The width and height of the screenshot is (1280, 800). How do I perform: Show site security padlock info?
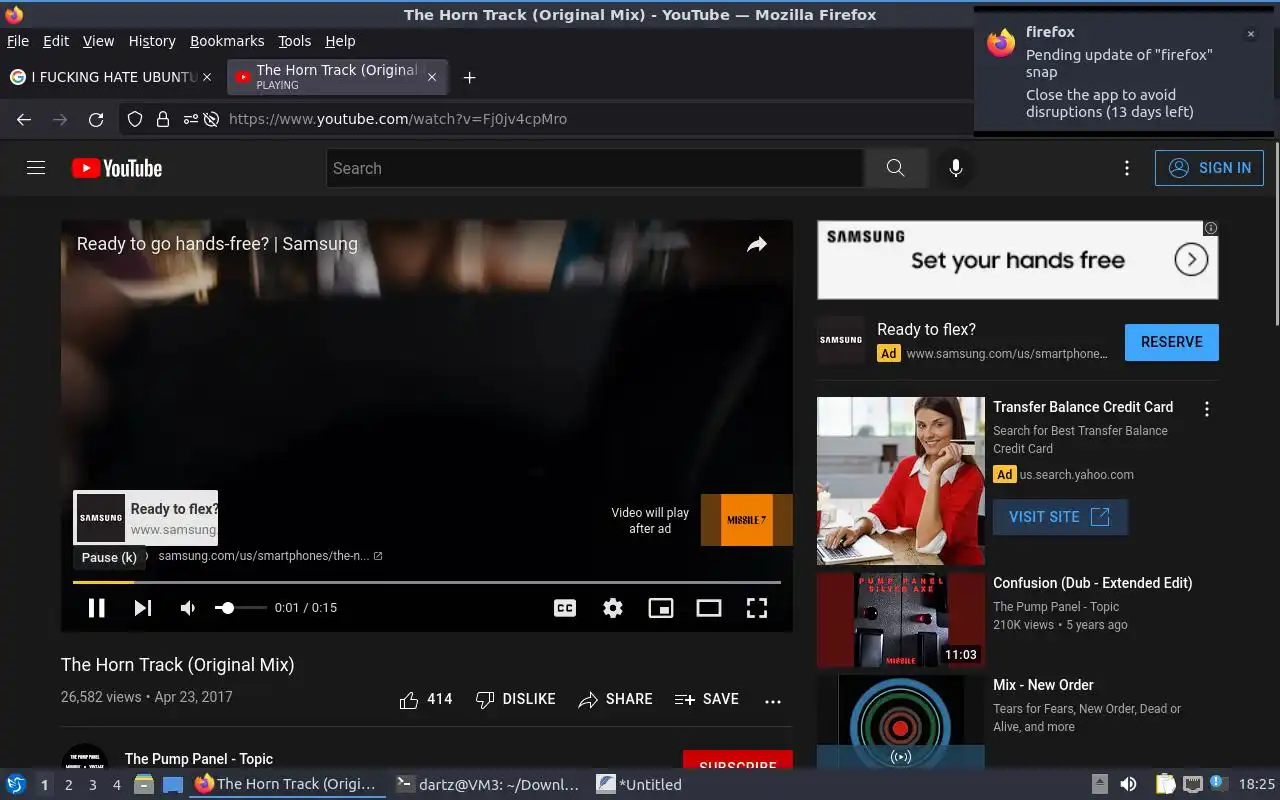pos(163,119)
